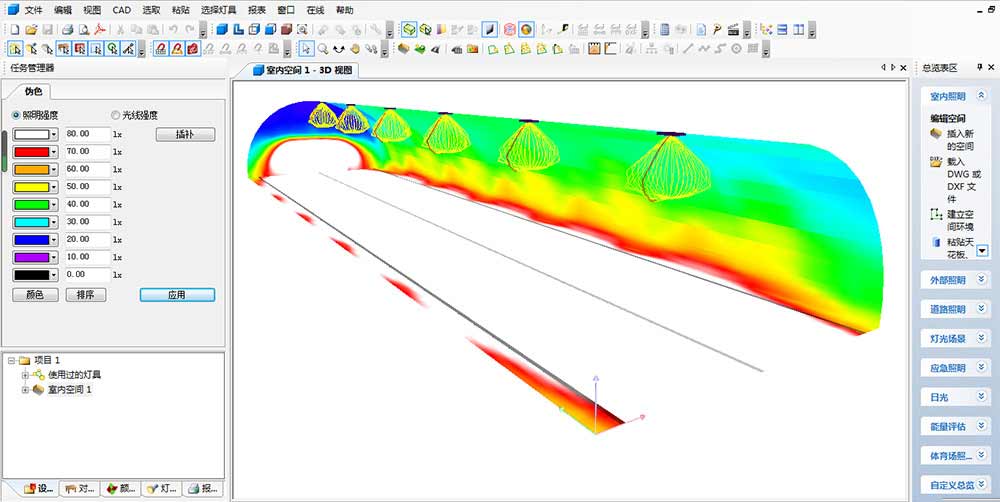This screenshot has height=502, width=1000.
Task: Click the Print icon in toolbar
Action: click(x=68, y=29)
